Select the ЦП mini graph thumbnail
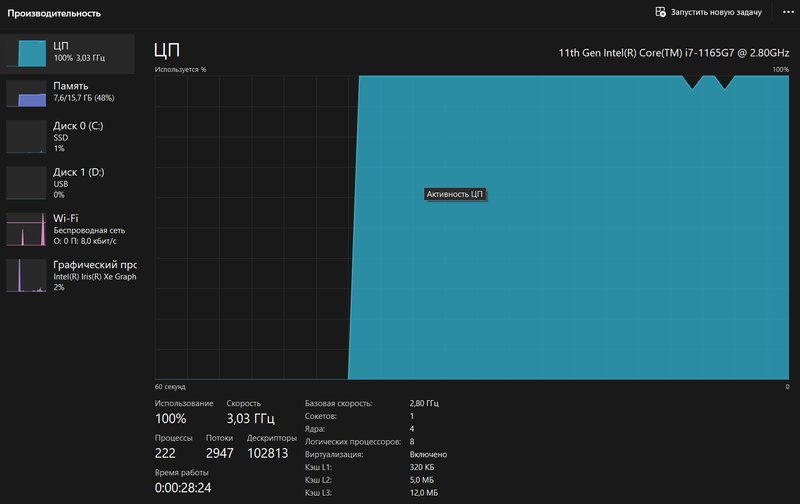 pos(26,53)
